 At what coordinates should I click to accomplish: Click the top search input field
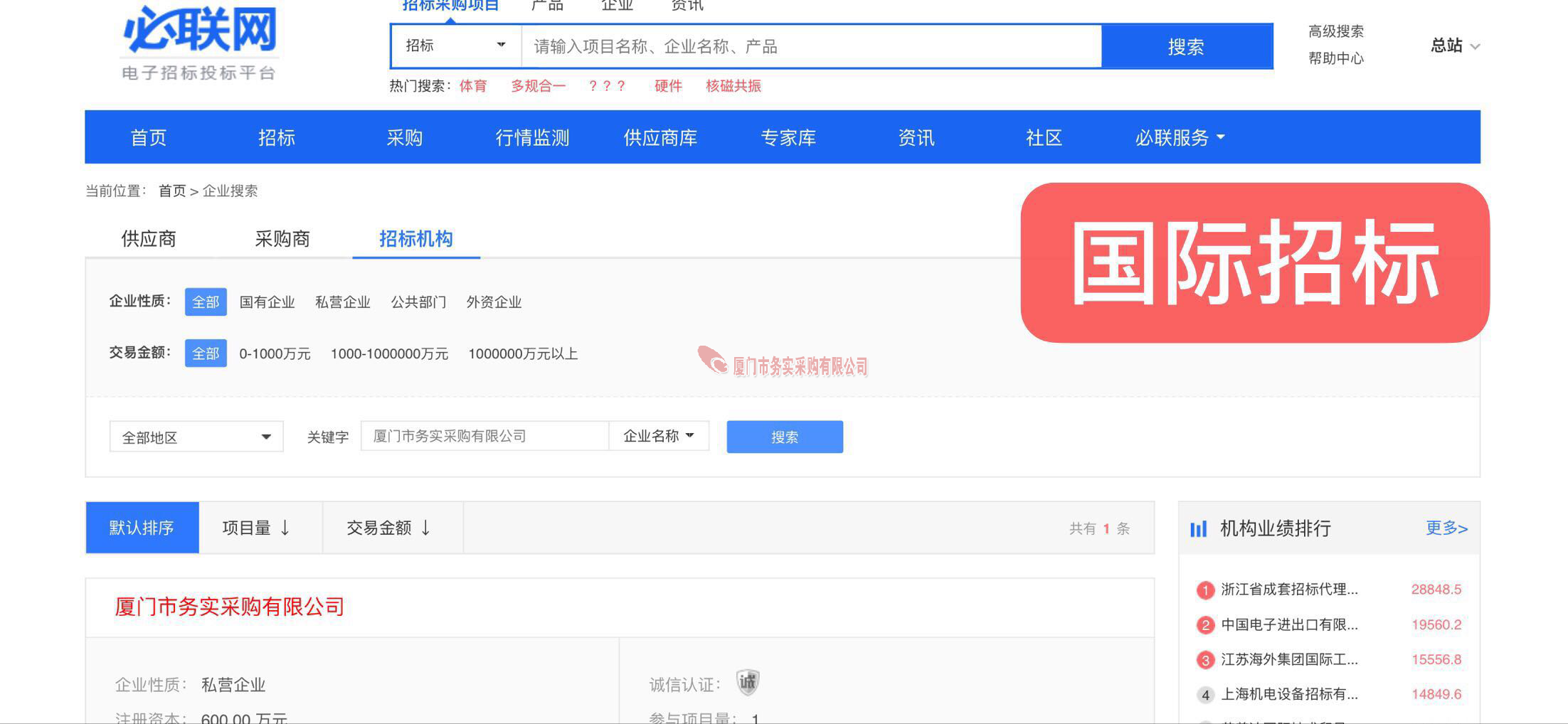tap(811, 47)
